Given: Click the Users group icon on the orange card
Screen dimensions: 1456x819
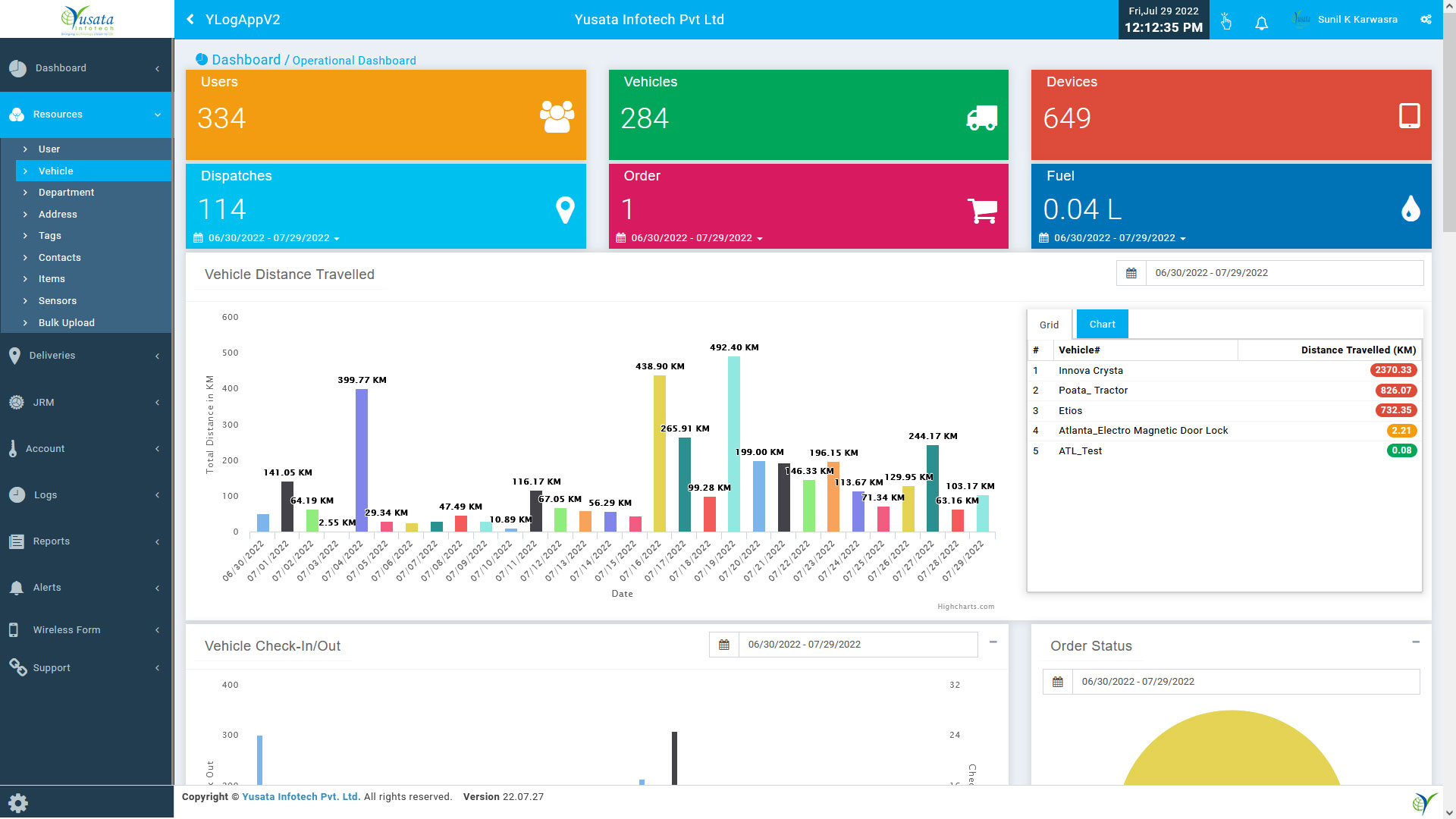Looking at the screenshot, I should coord(557,117).
